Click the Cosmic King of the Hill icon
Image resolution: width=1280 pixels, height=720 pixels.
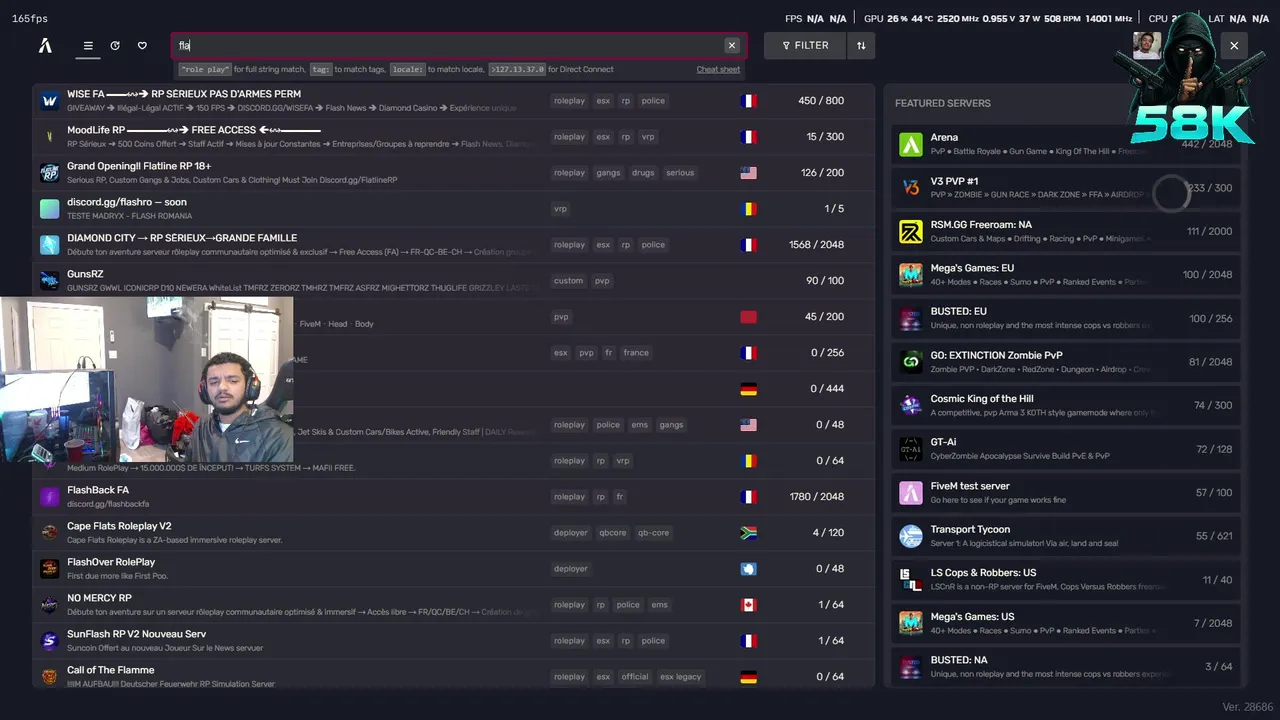click(x=911, y=406)
